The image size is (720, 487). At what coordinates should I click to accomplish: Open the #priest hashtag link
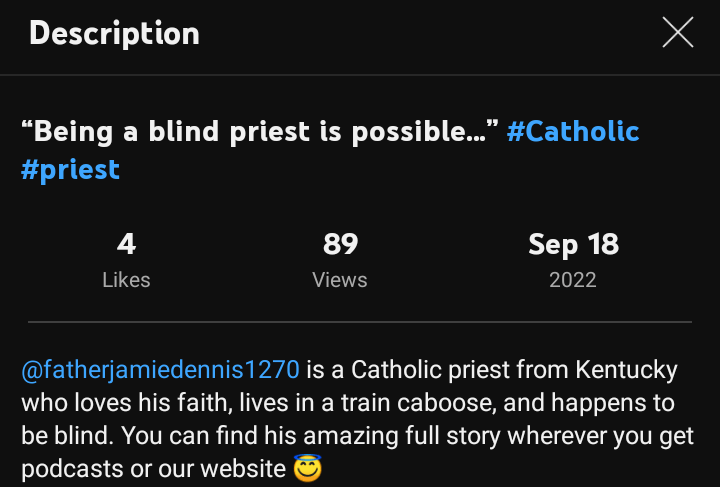pos(70,168)
